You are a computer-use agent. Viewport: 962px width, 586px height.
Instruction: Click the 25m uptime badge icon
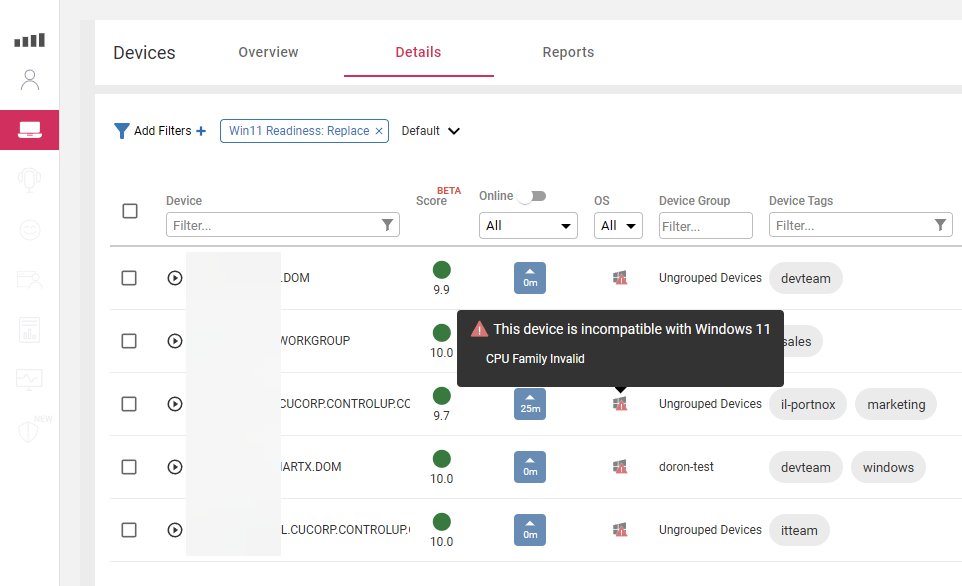pyautogui.click(x=530, y=404)
